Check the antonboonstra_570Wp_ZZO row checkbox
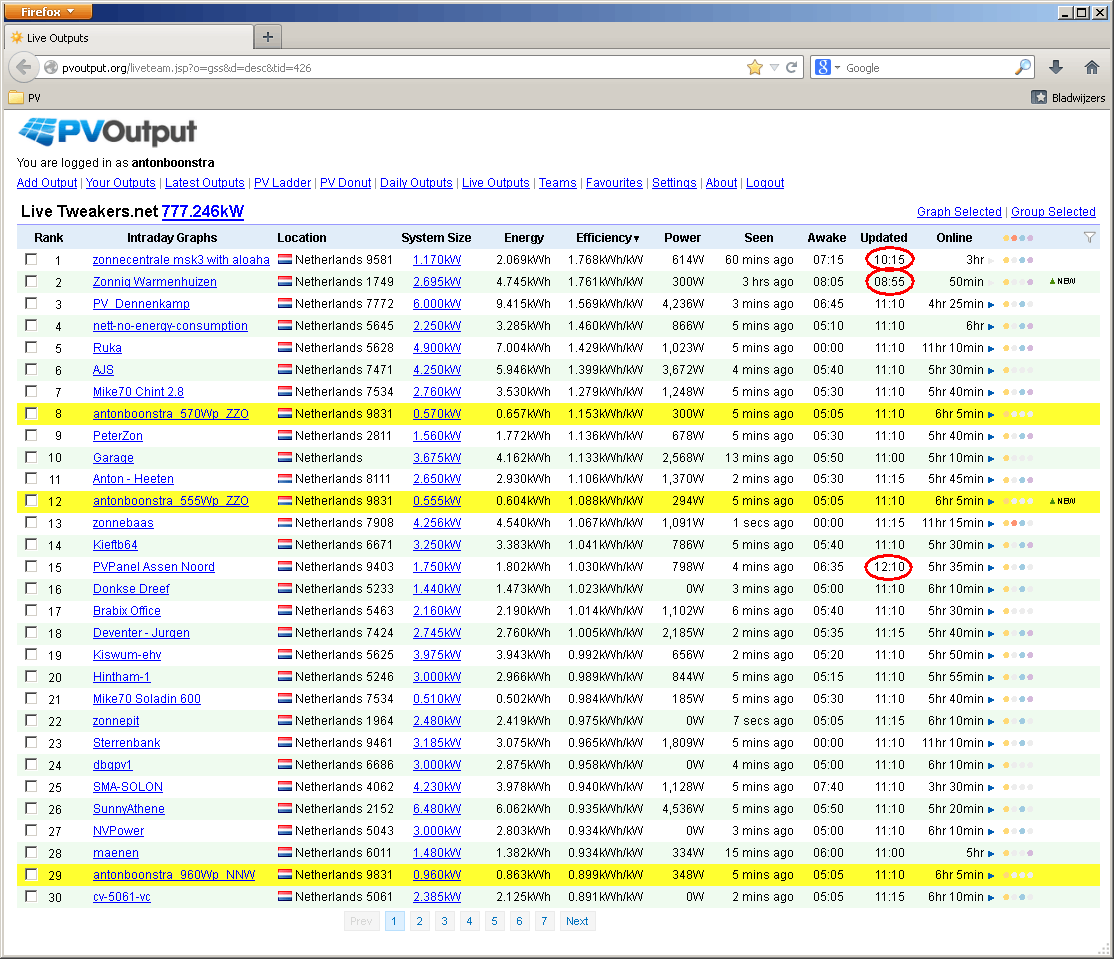The width and height of the screenshot is (1114, 959). 31,413
